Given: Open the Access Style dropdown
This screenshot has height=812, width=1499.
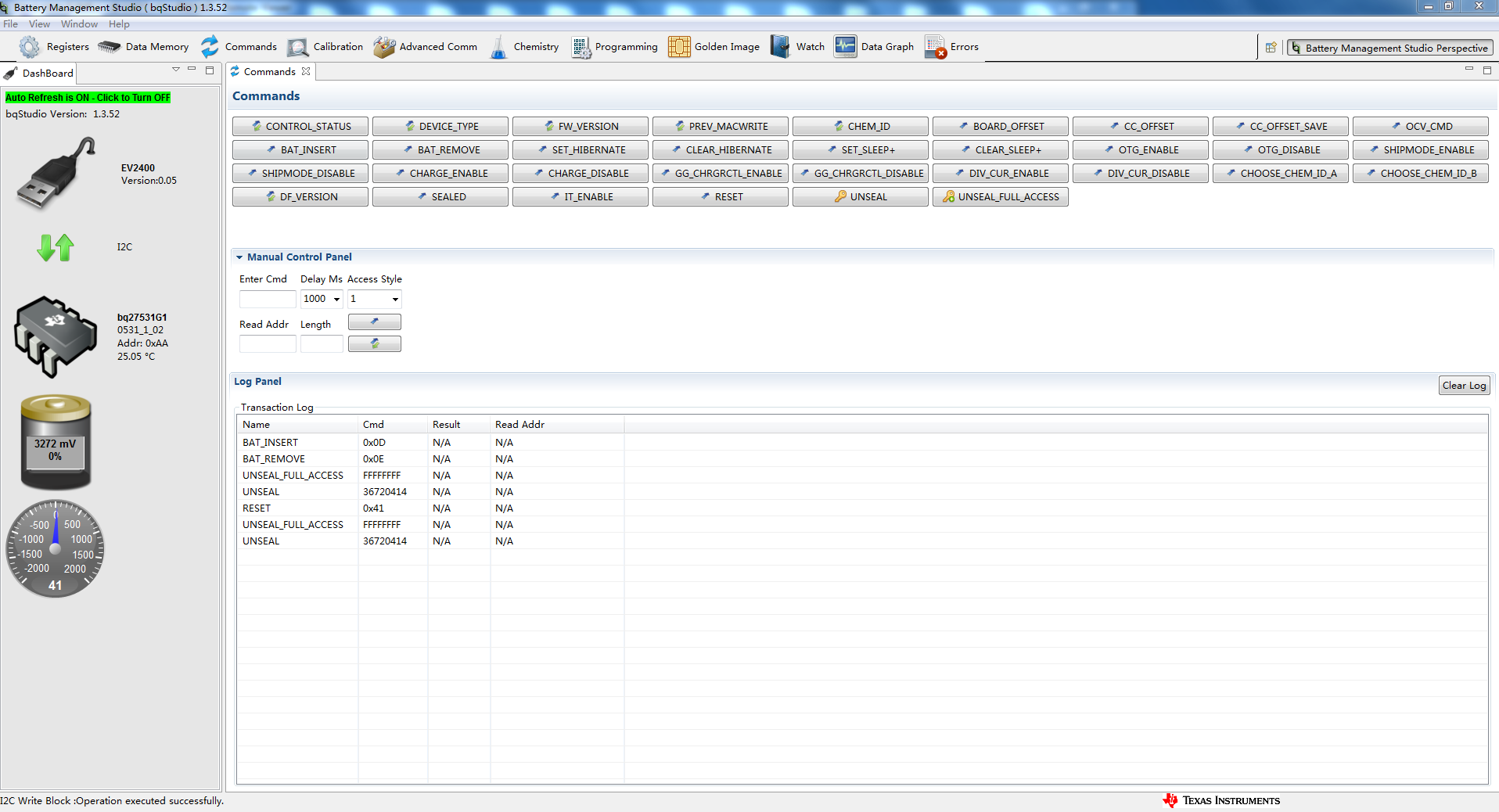Looking at the screenshot, I should [x=395, y=299].
